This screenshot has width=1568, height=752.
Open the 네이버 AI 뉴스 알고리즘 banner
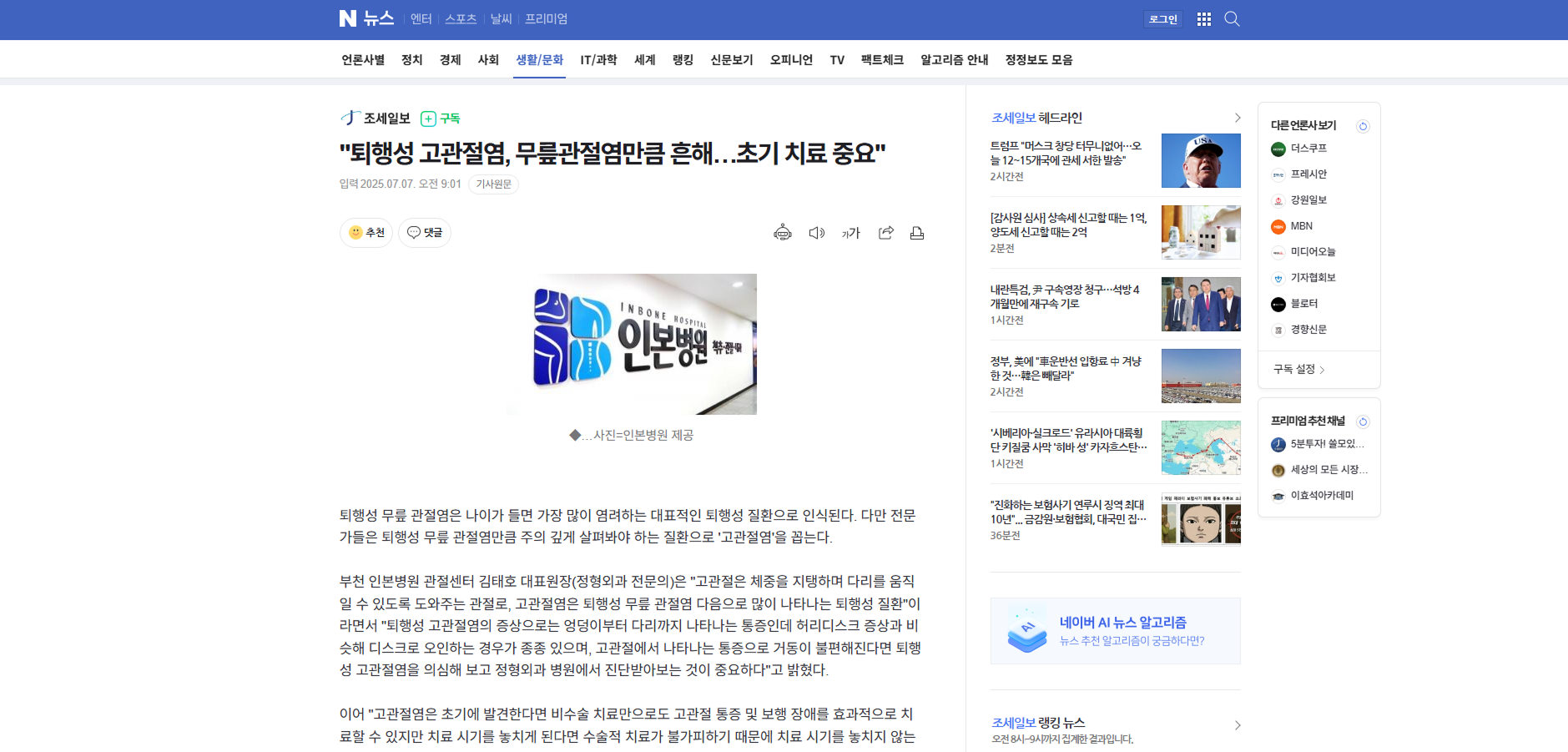point(1115,631)
